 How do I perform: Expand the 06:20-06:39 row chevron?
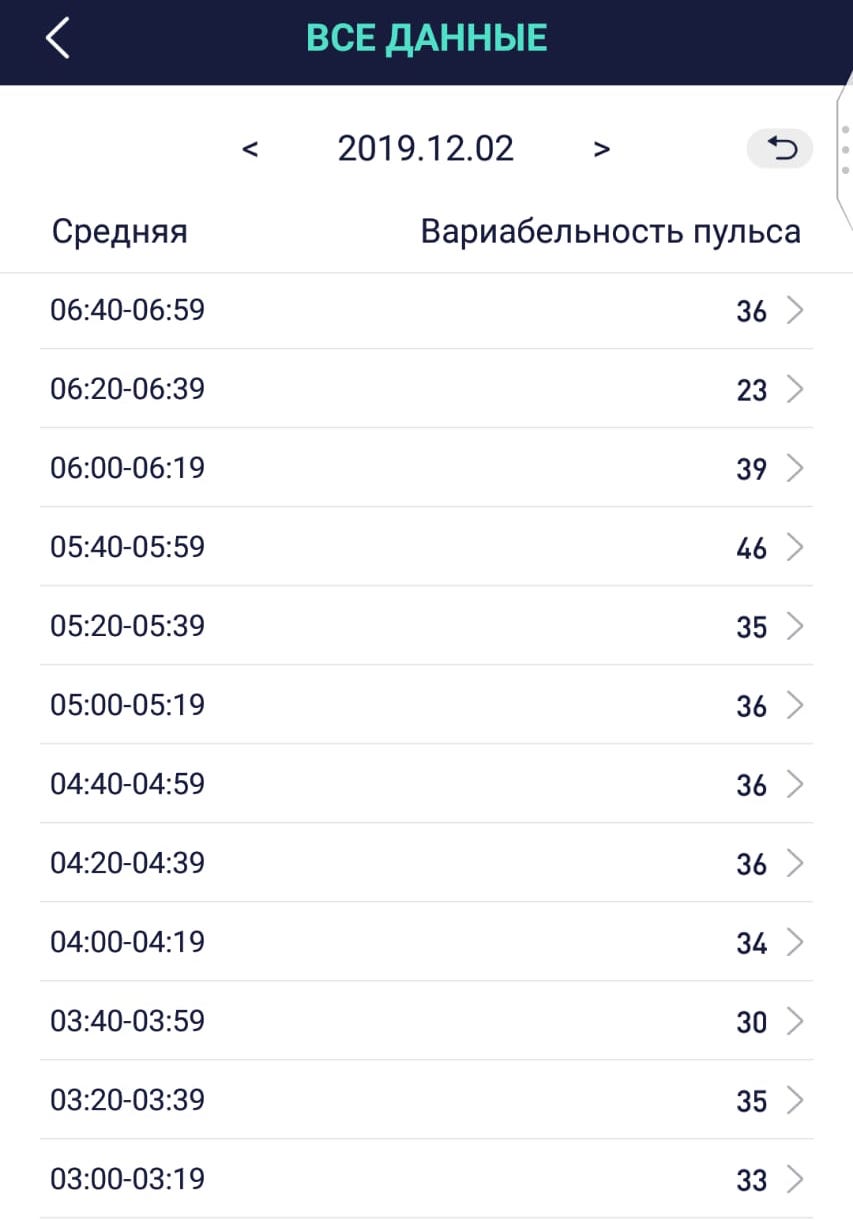tap(795, 389)
